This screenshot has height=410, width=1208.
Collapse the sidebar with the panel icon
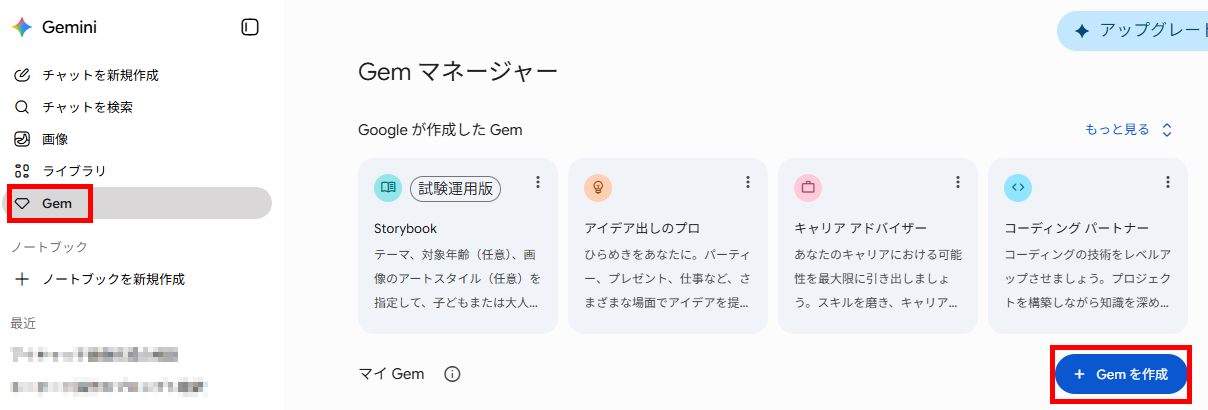pos(250,27)
